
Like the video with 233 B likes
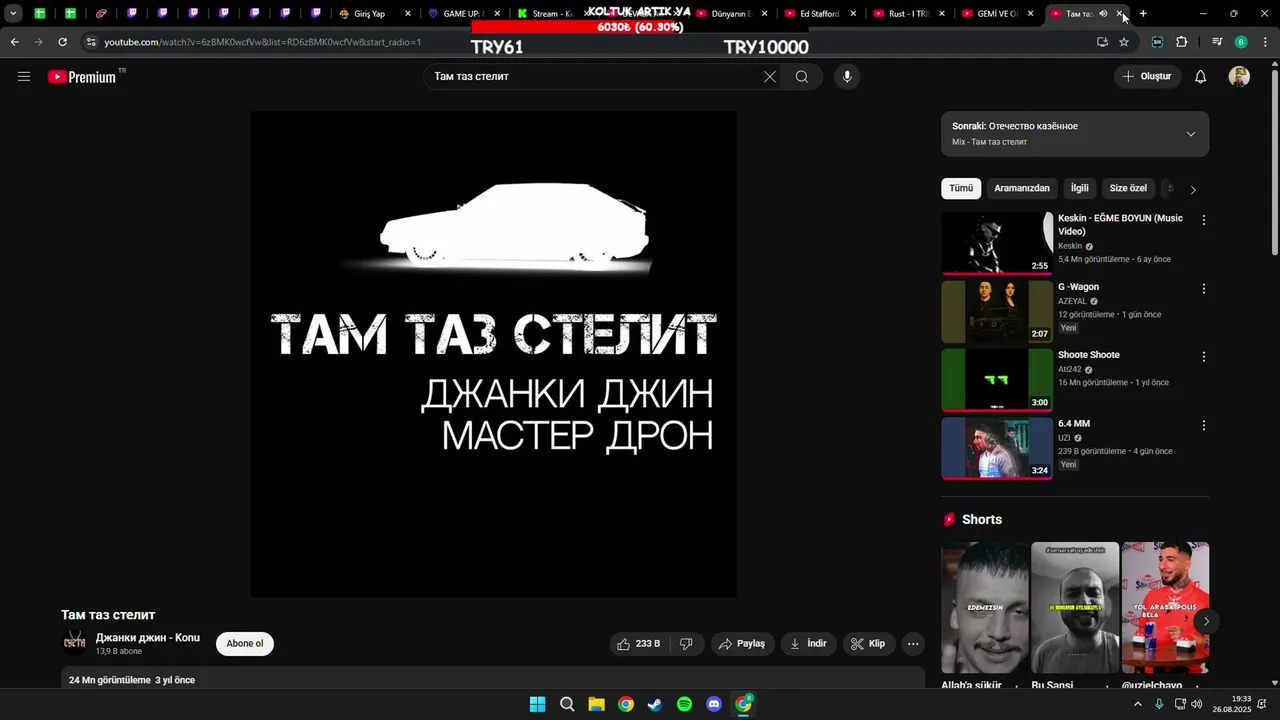pyautogui.click(x=639, y=644)
